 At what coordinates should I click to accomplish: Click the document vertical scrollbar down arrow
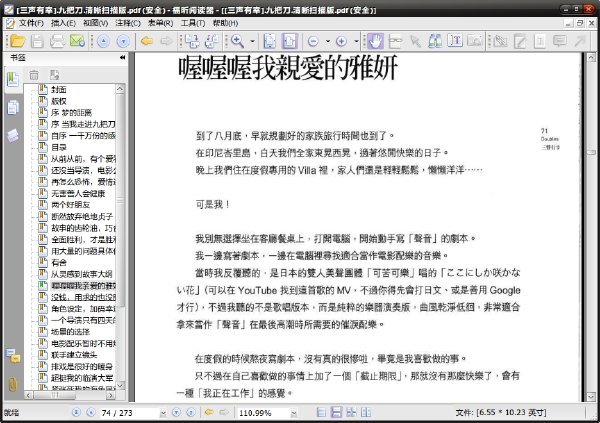tap(591, 396)
